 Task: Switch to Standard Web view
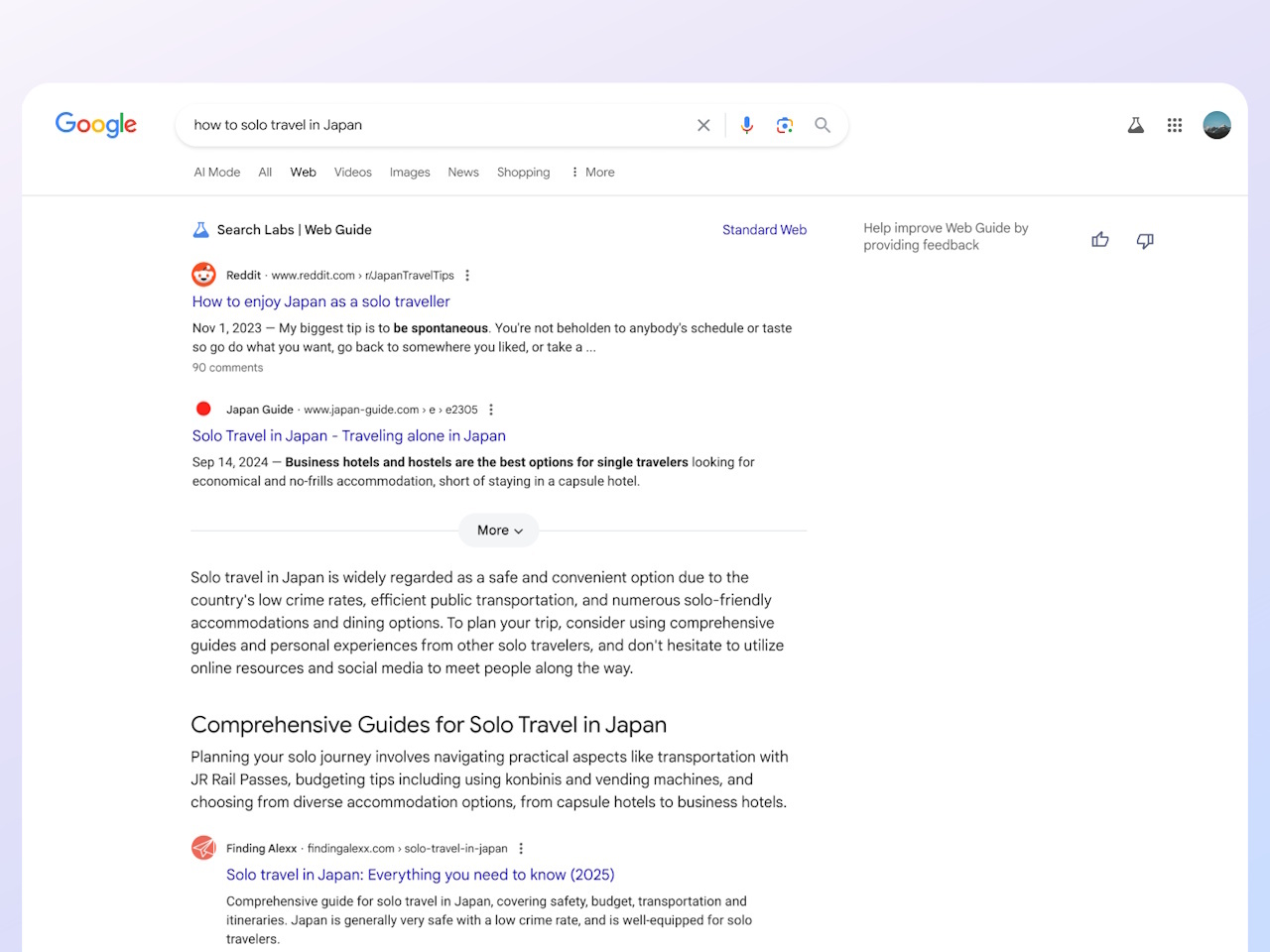click(x=764, y=230)
